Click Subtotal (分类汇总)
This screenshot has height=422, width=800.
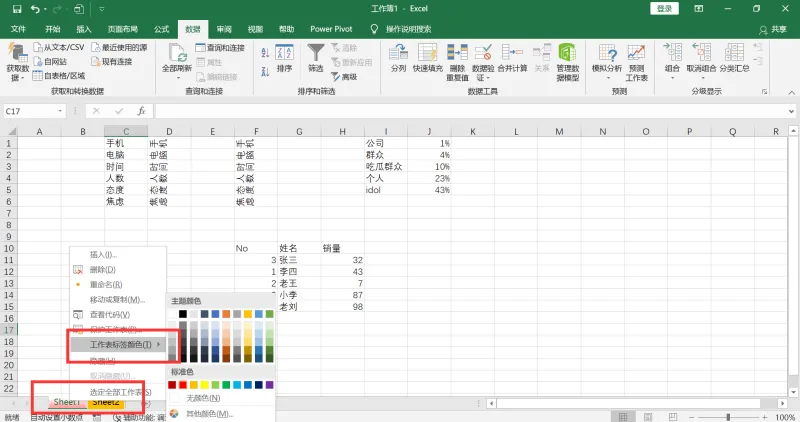click(734, 58)
